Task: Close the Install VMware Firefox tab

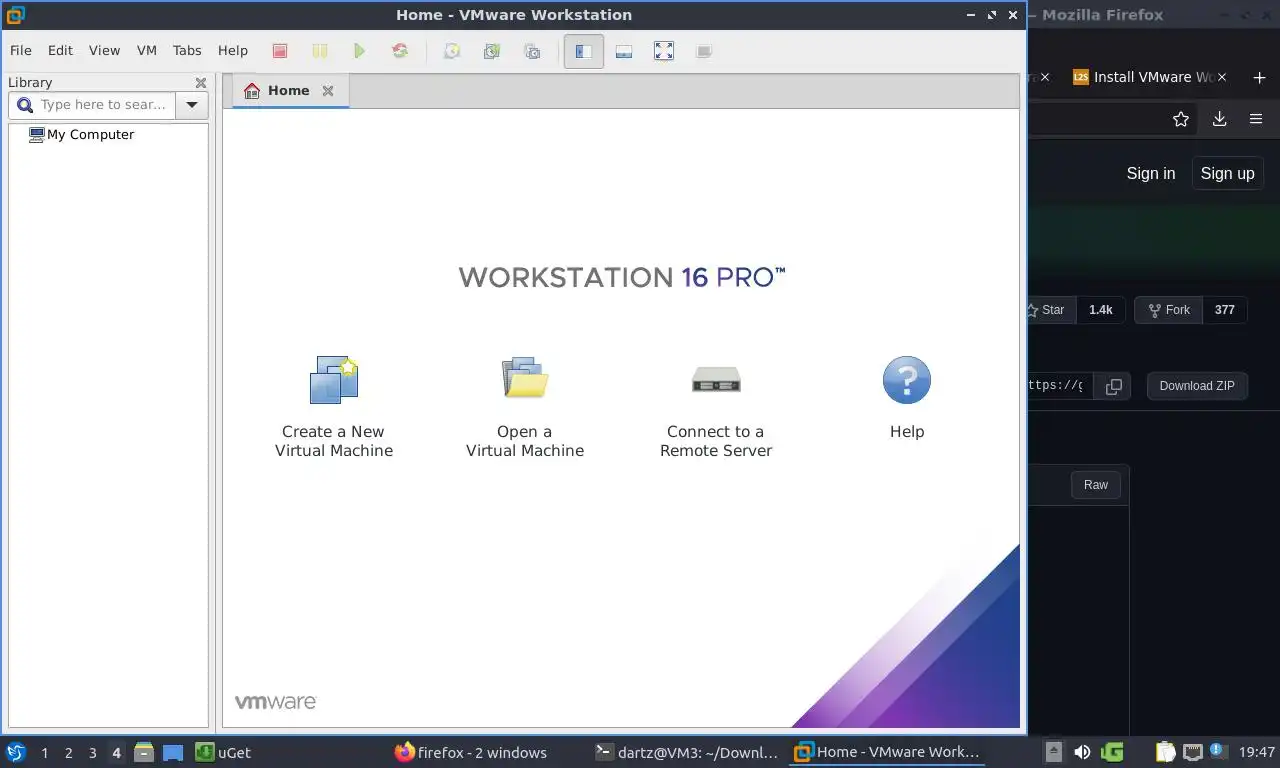Action: click(x=1222, y=77)
